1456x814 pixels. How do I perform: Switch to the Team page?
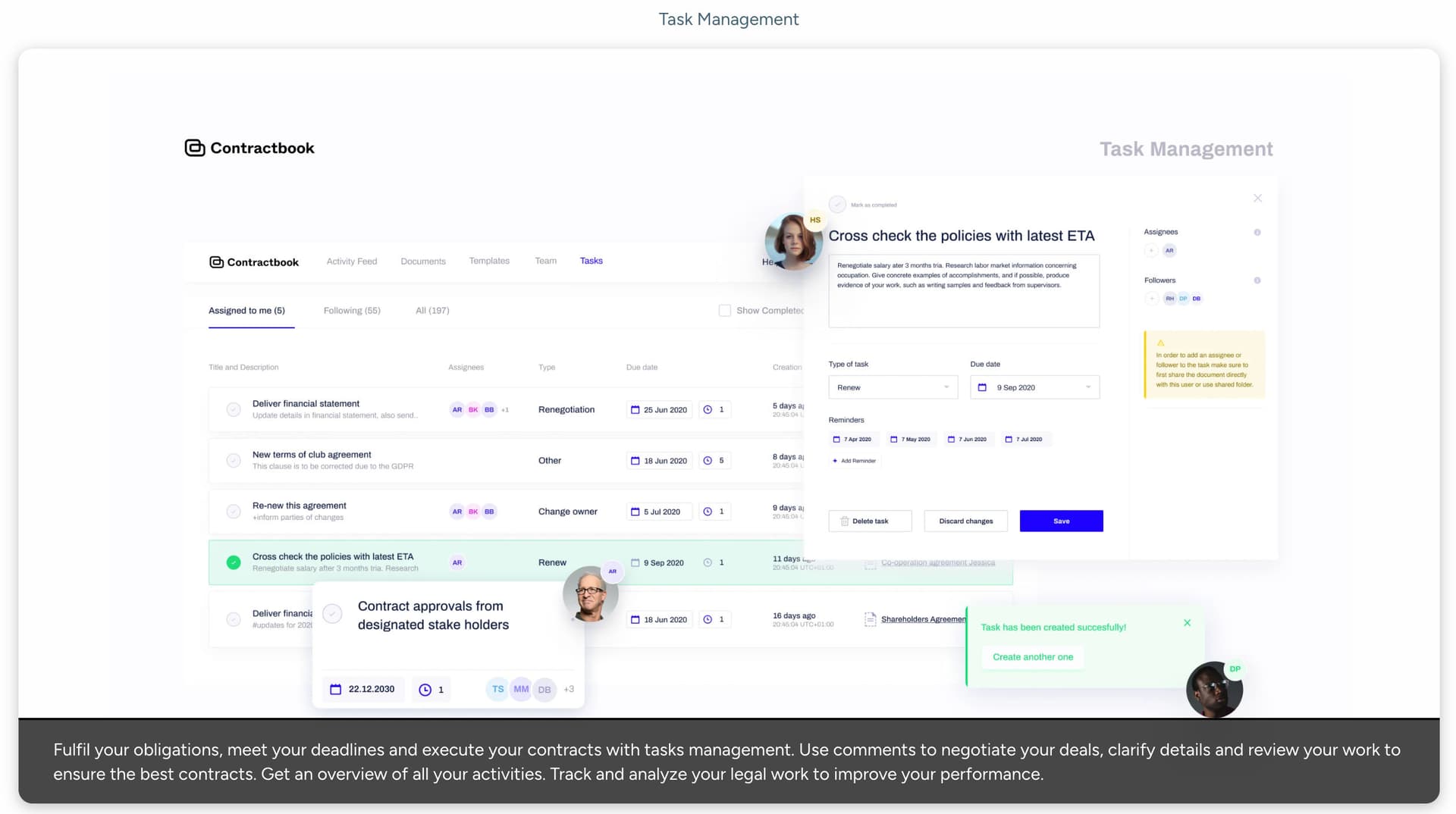[546, 261]
